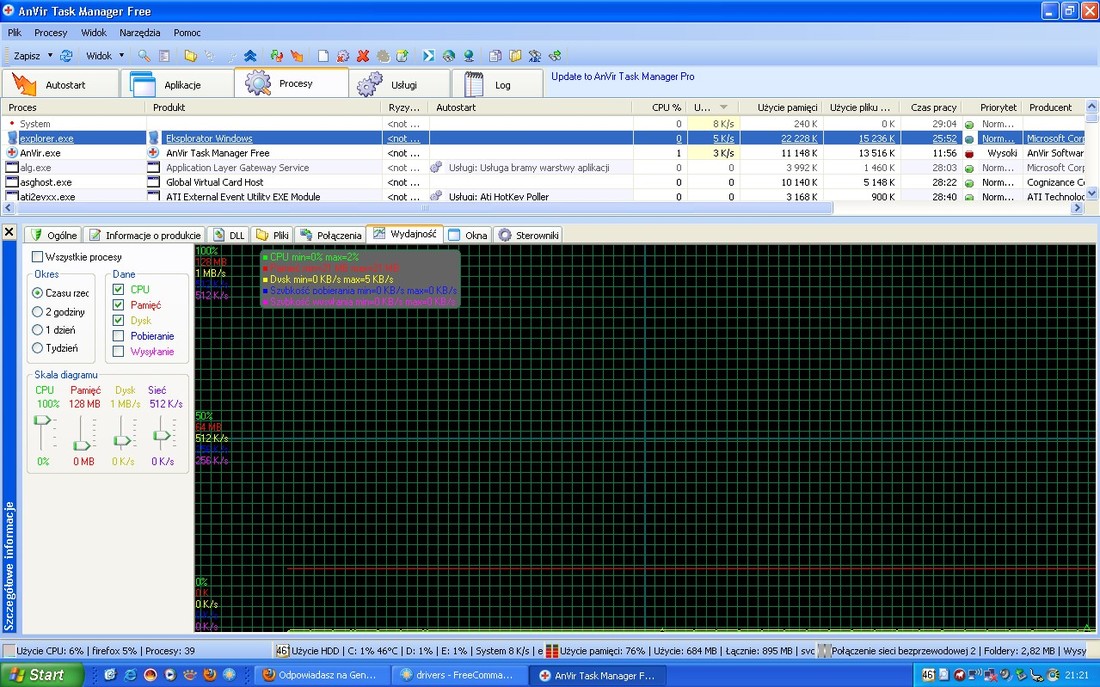
Task: Open the Sterowniki details tab
Action: point(528,235)
